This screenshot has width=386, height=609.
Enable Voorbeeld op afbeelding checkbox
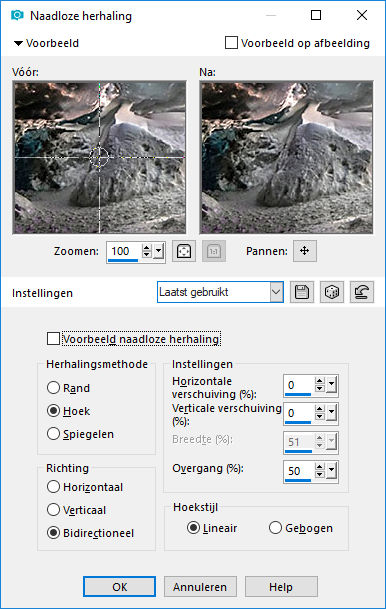point(231,43)
